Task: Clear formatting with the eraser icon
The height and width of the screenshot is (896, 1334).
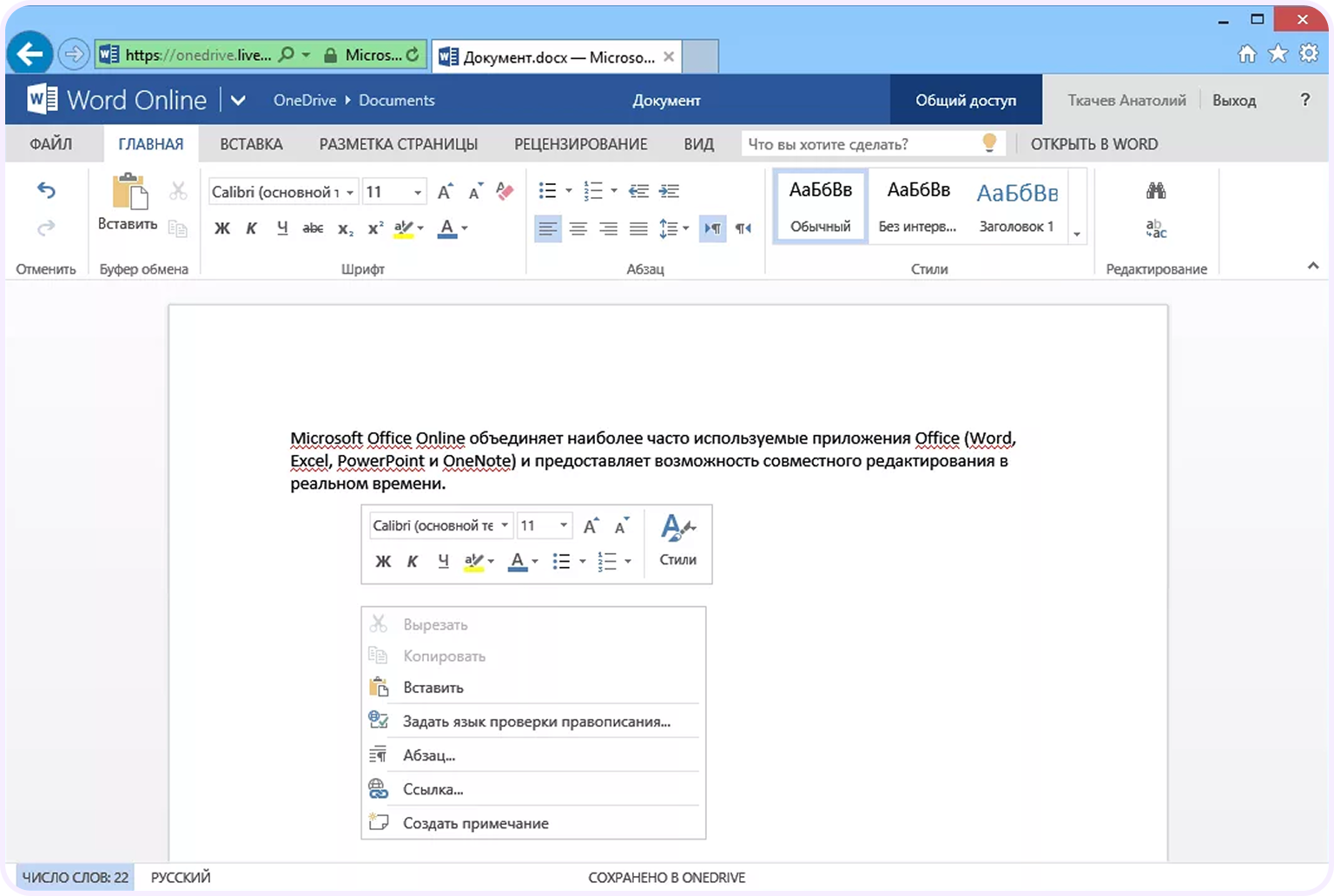Action: 505,191
